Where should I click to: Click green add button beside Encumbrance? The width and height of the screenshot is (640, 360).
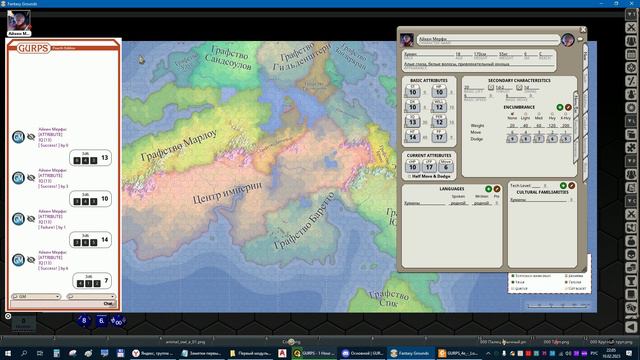tap(560, 107)
